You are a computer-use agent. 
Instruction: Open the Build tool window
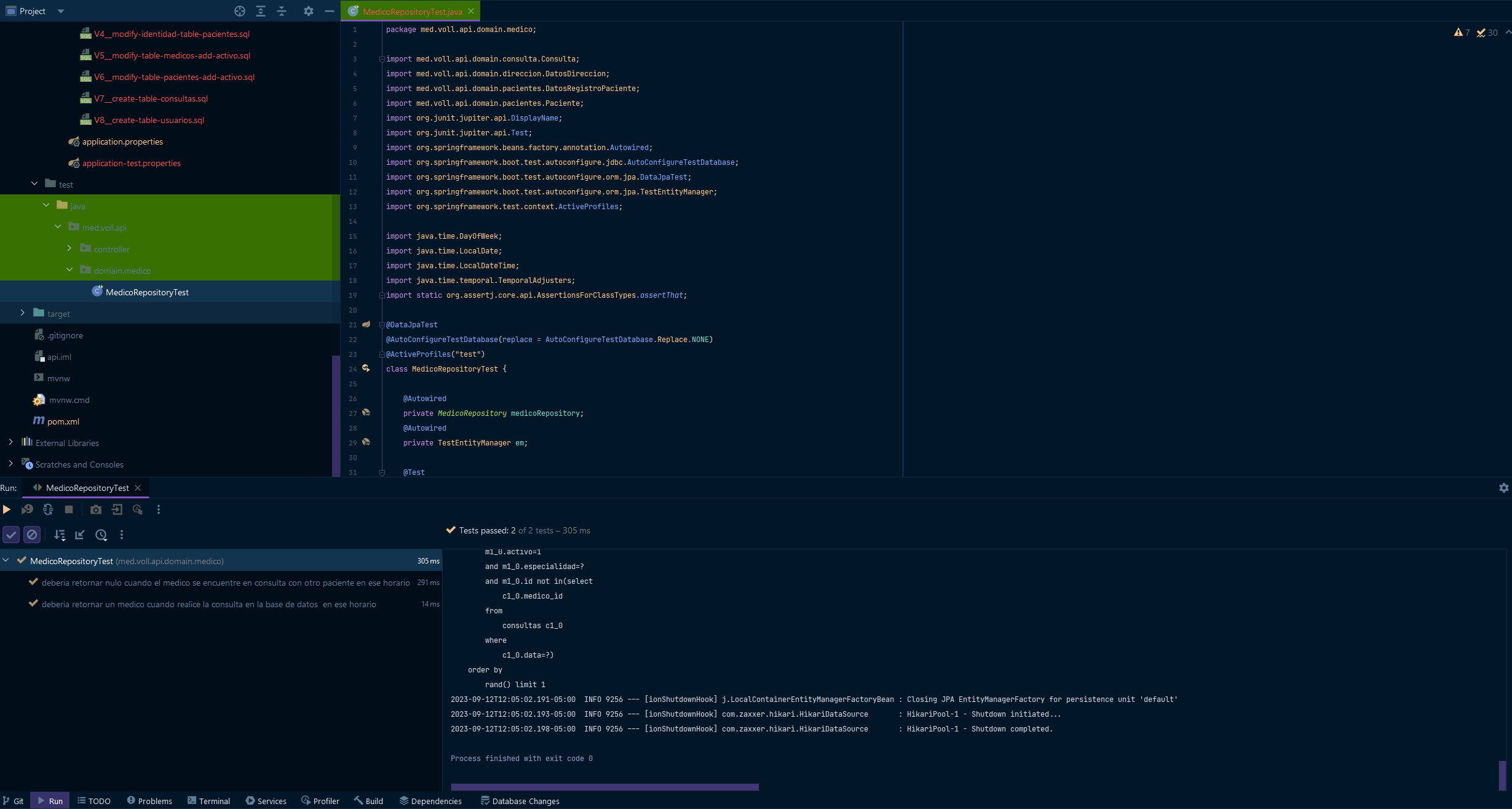tap(368, 801)
